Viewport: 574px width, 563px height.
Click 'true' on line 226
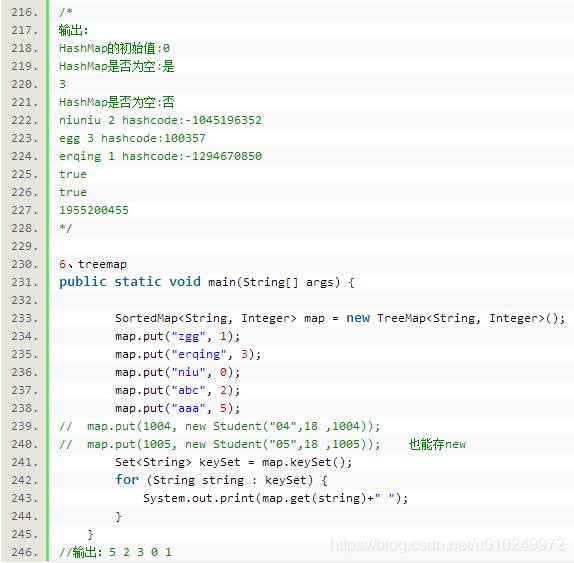point(73,192)
